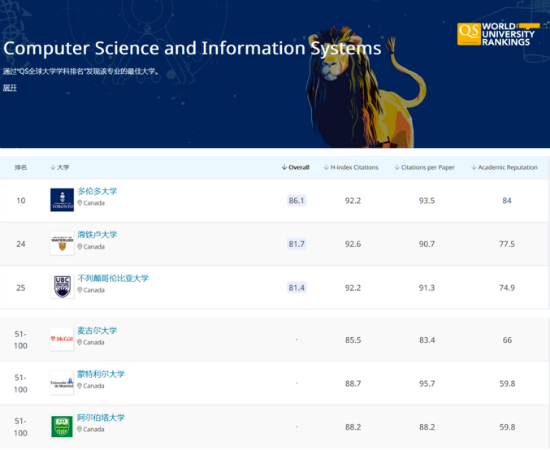Click the QS World University Rankings logo
Viewport: 550px width, 450px height.
click(x=496, y=34)
